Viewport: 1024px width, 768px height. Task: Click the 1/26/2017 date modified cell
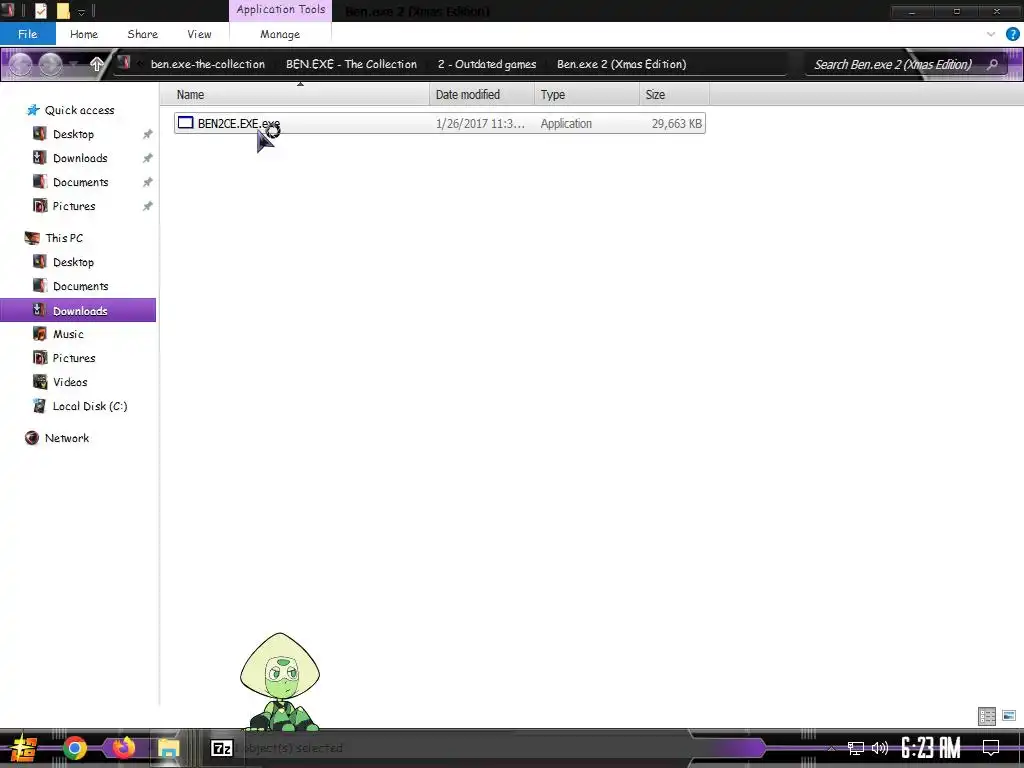point(480,123)
